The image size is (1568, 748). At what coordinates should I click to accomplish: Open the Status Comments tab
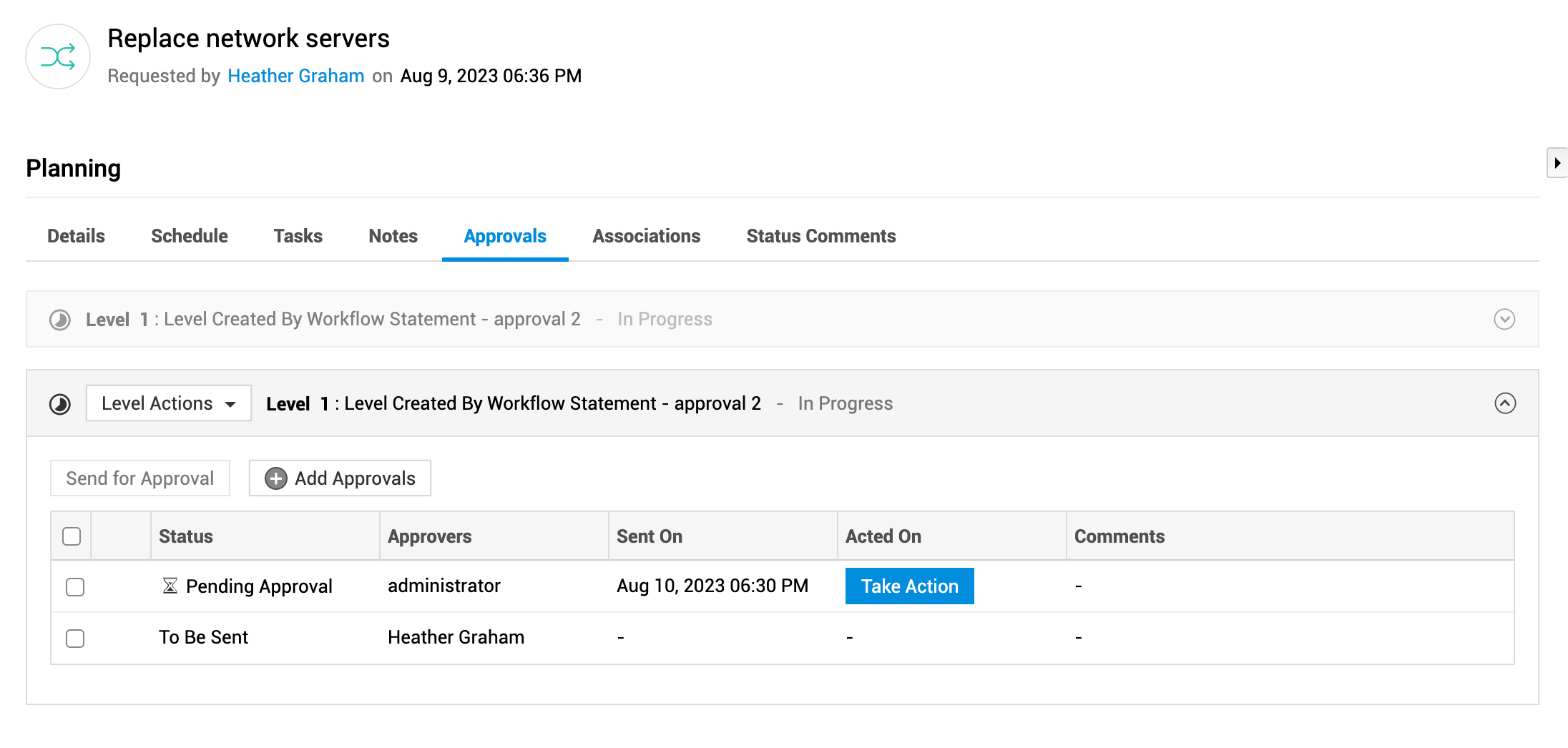click(820, 236)
